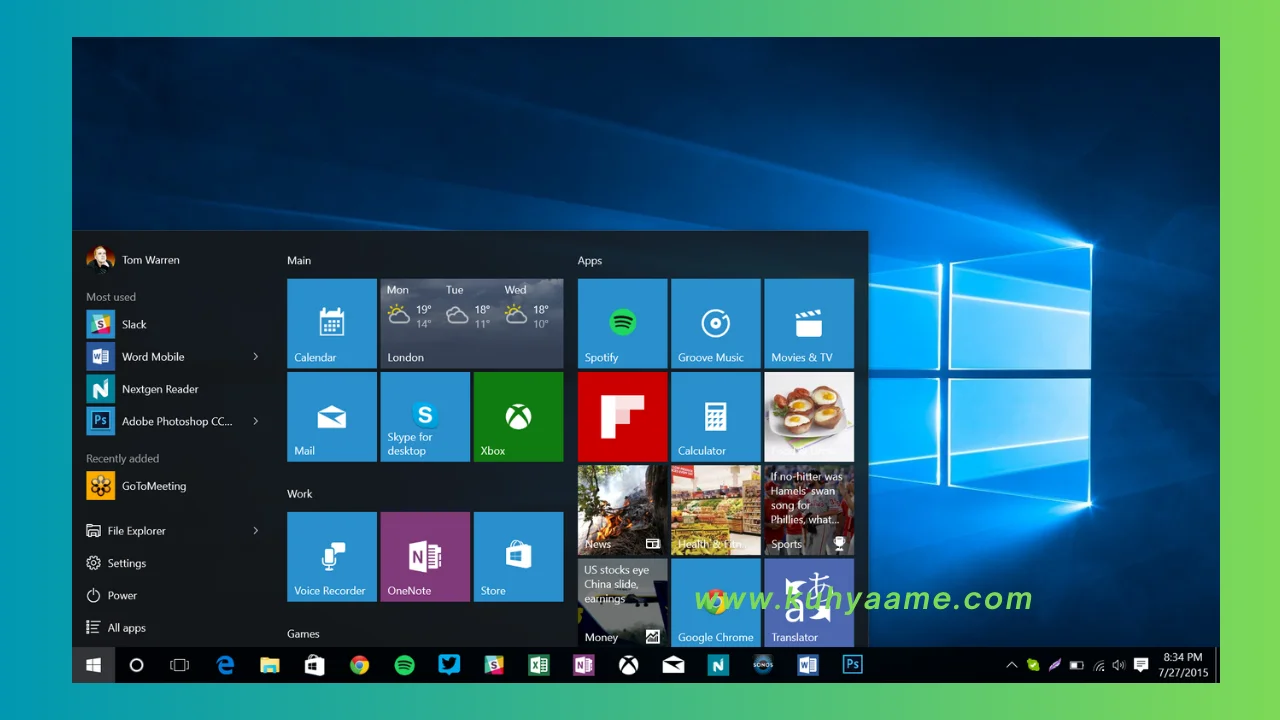Launch the OneNote tile
Image resolution: width=1280 pixels, height=720 pixels.
pyautogui.click(x=425, y=557)
